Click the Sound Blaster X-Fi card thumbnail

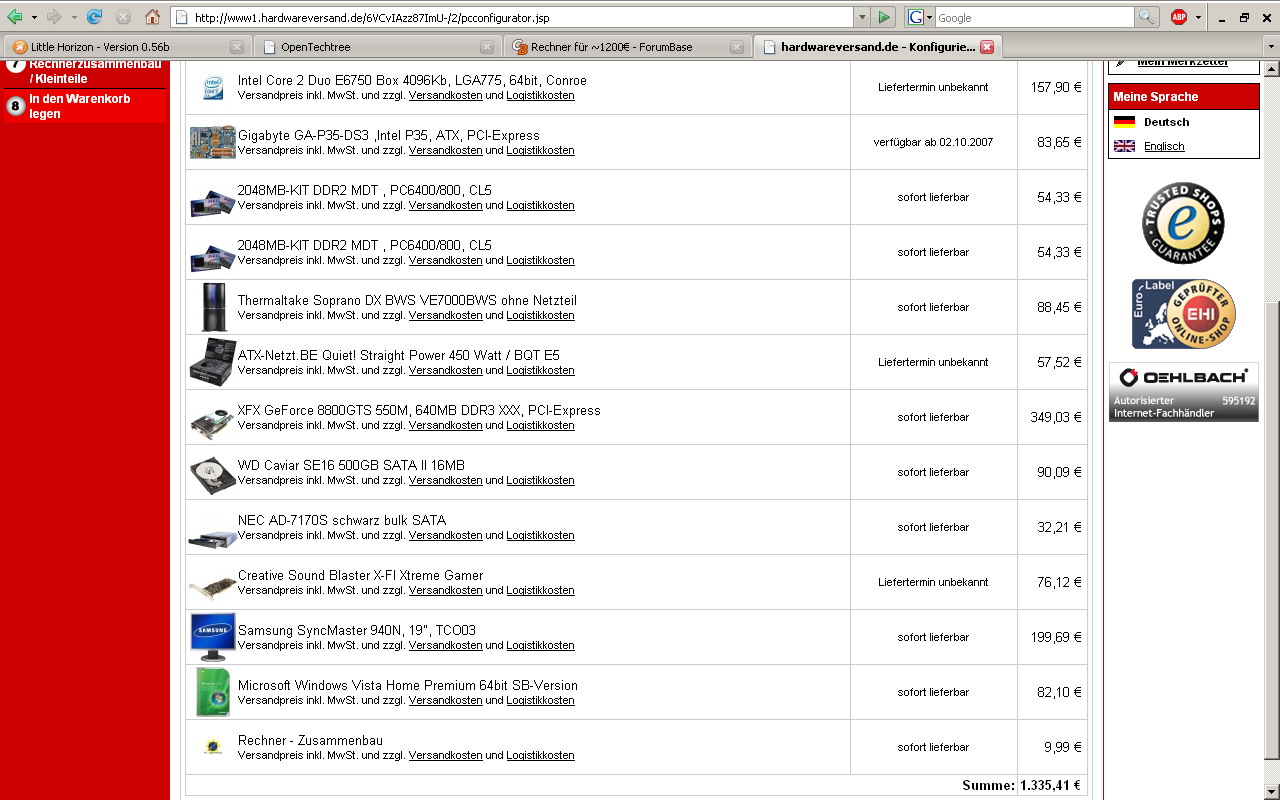click(x=212, y=587)
